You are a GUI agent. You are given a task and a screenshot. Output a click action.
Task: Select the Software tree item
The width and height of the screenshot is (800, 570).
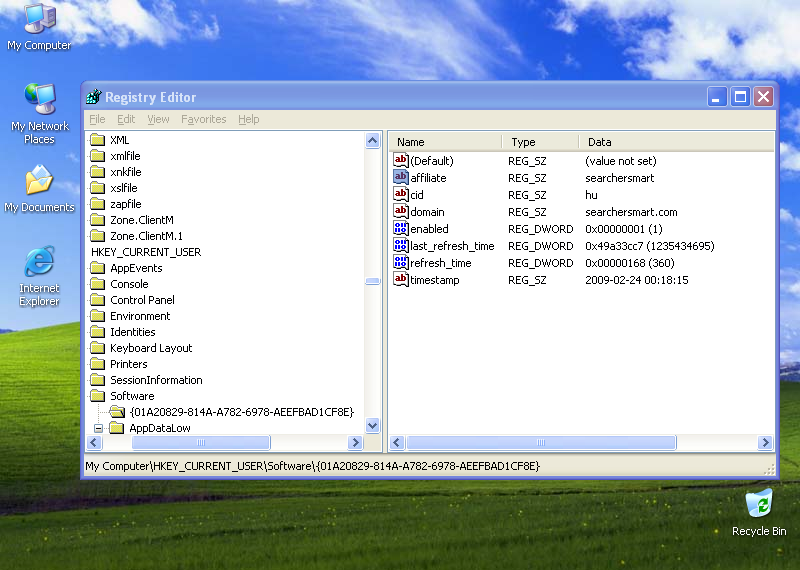pos(132,396)
